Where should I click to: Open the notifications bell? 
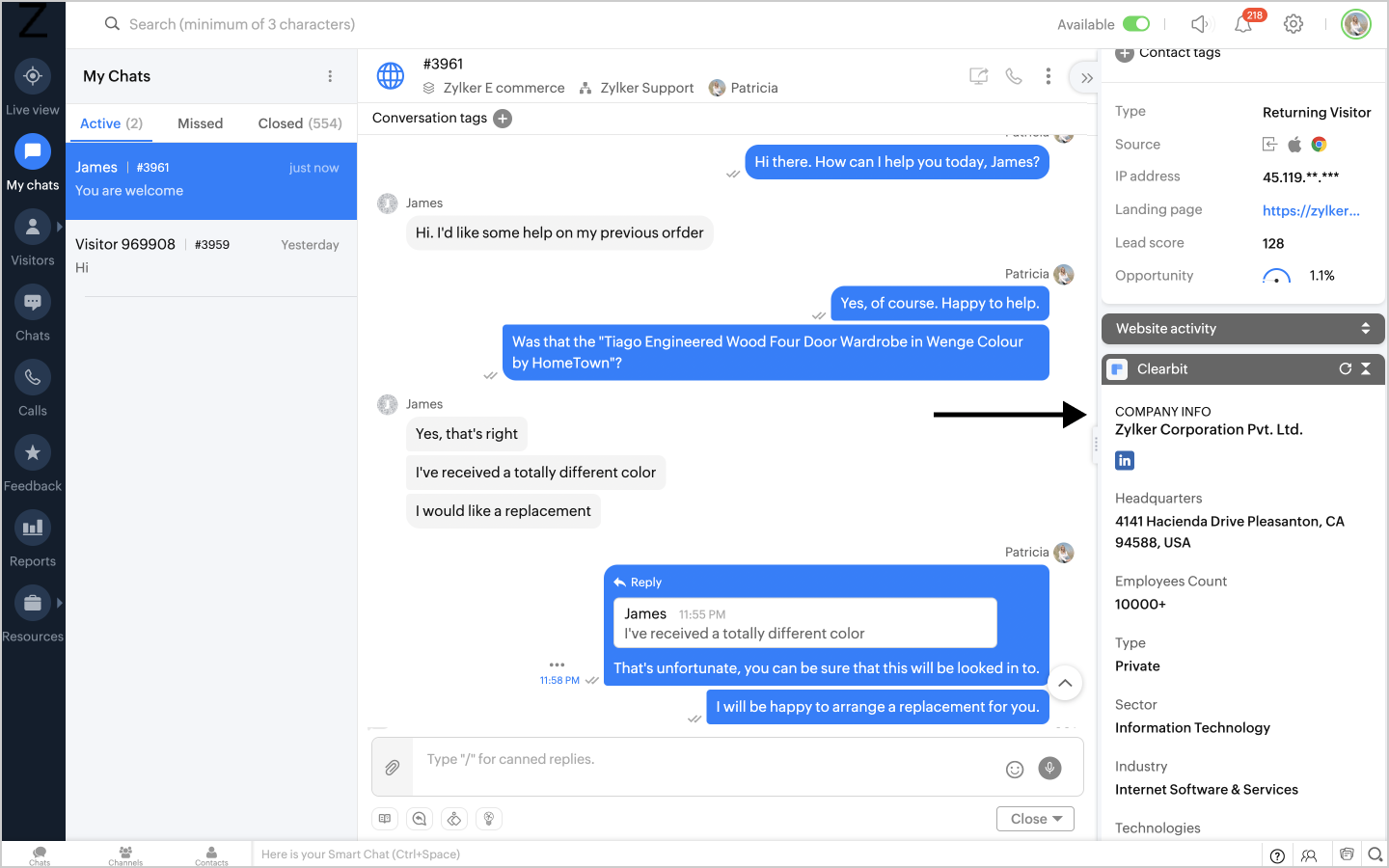point(1243,24)
